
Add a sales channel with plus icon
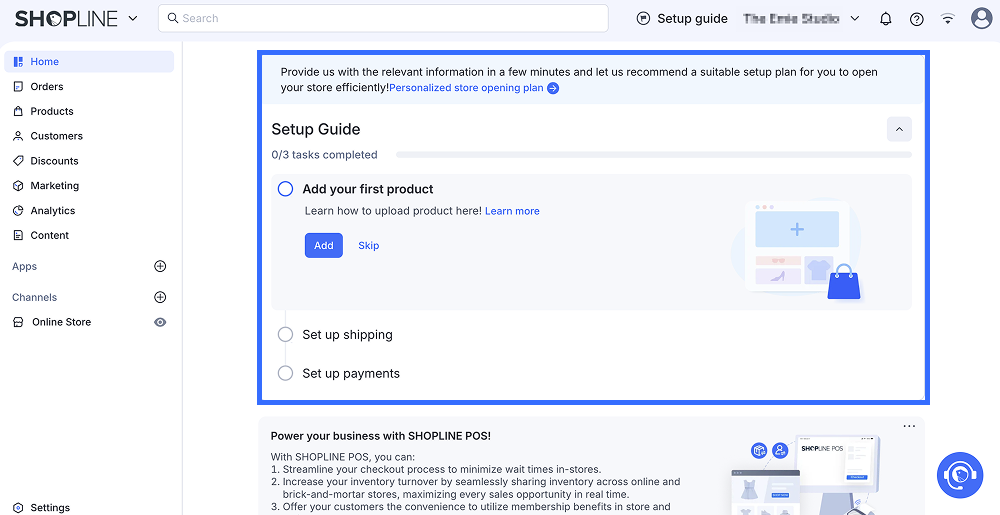point(160,298)
